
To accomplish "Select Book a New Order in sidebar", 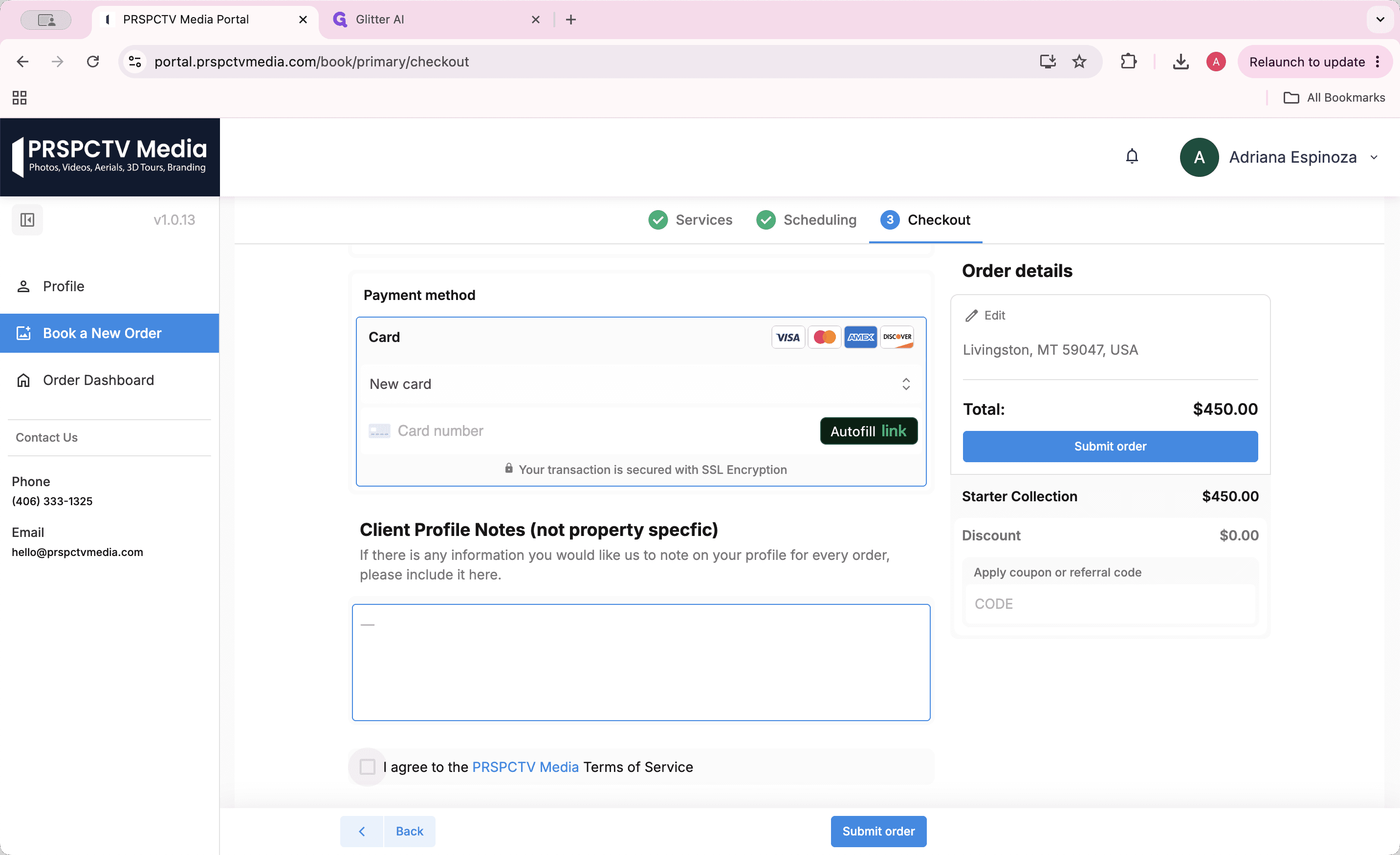I will coord(109,333).
